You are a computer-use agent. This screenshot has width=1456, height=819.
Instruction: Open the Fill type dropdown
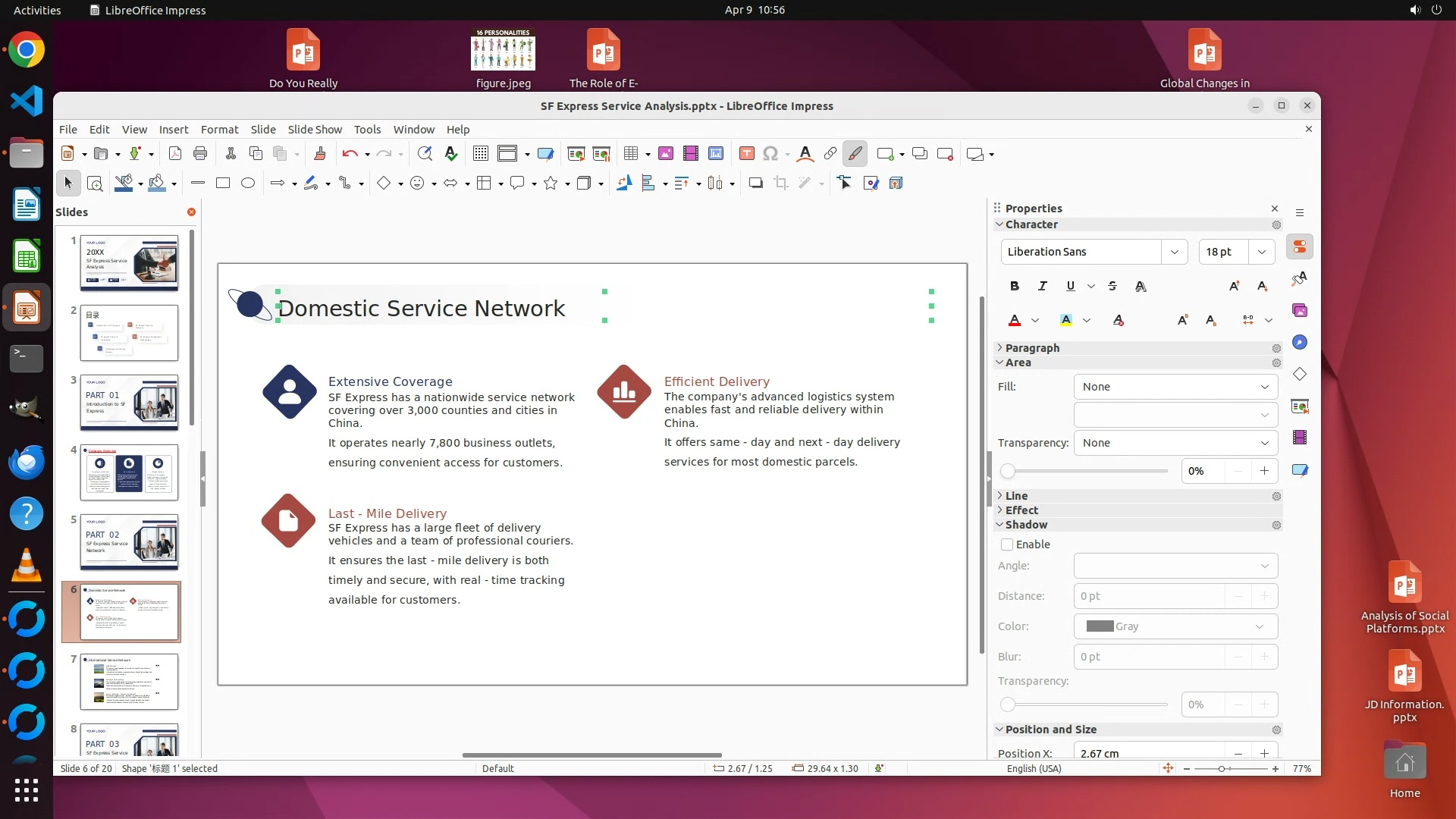tap(1175, 387)
